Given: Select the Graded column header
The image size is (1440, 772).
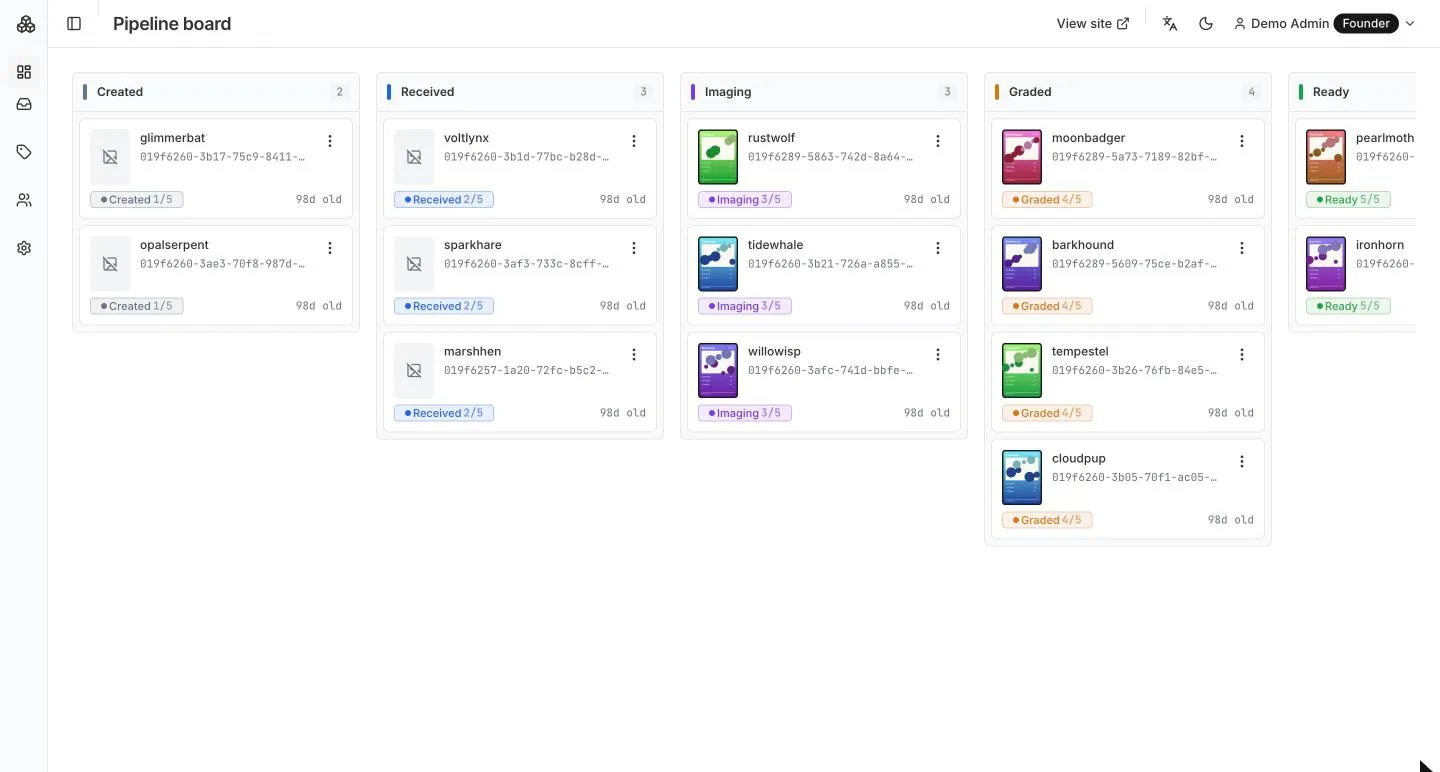Looking at the screenshot, I should 1128,92.
